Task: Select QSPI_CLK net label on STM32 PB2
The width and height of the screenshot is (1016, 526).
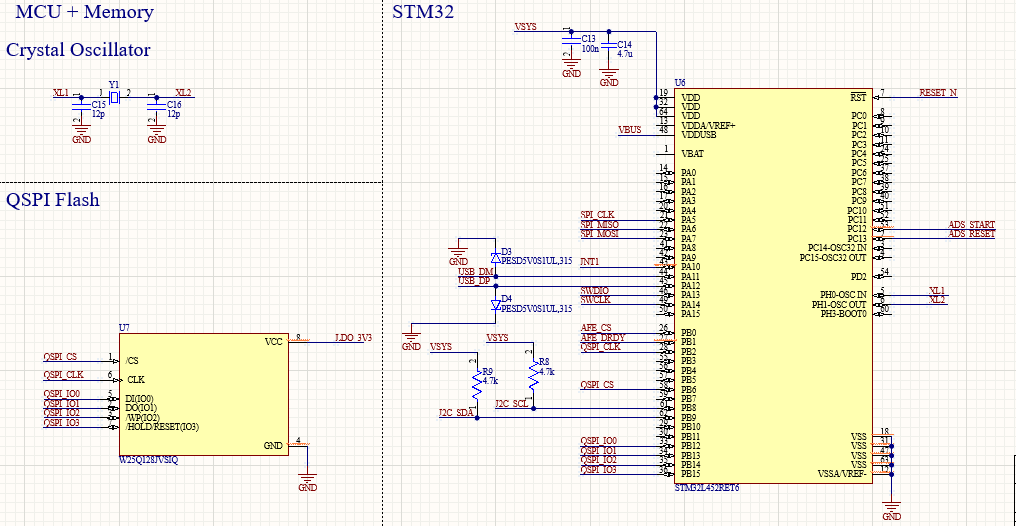Action: tap(601, 347)
